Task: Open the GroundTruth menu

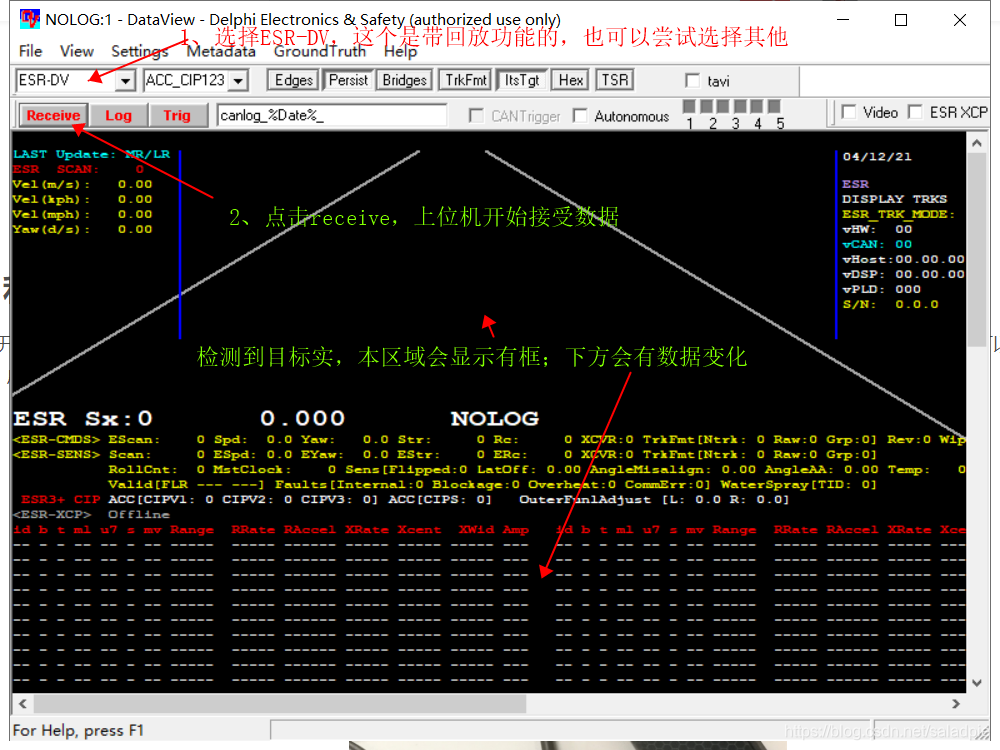Action: tap(320, 51)
